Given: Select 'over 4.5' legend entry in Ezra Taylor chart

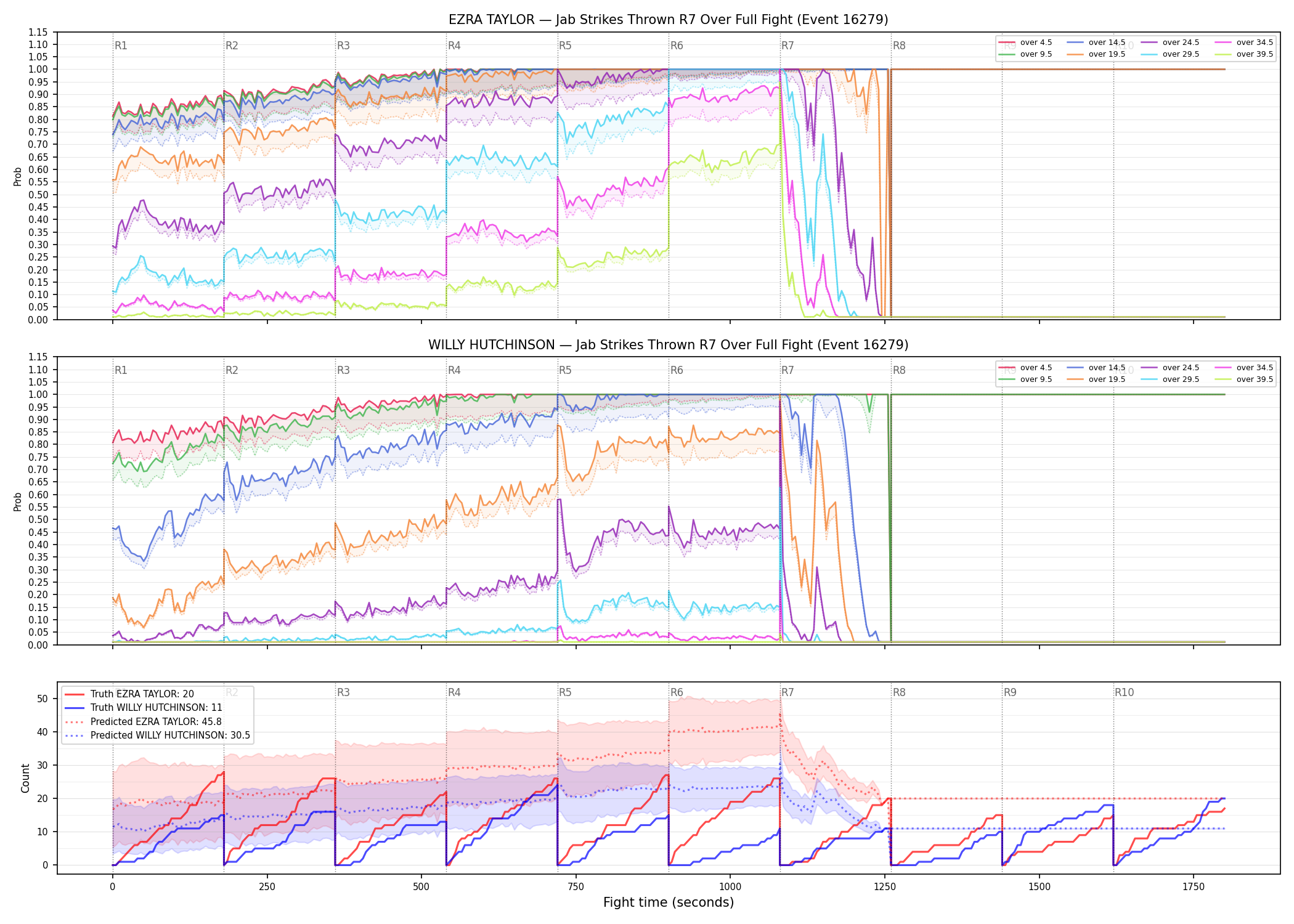Looking at the screenshot, I should [x=1025, y=43].
